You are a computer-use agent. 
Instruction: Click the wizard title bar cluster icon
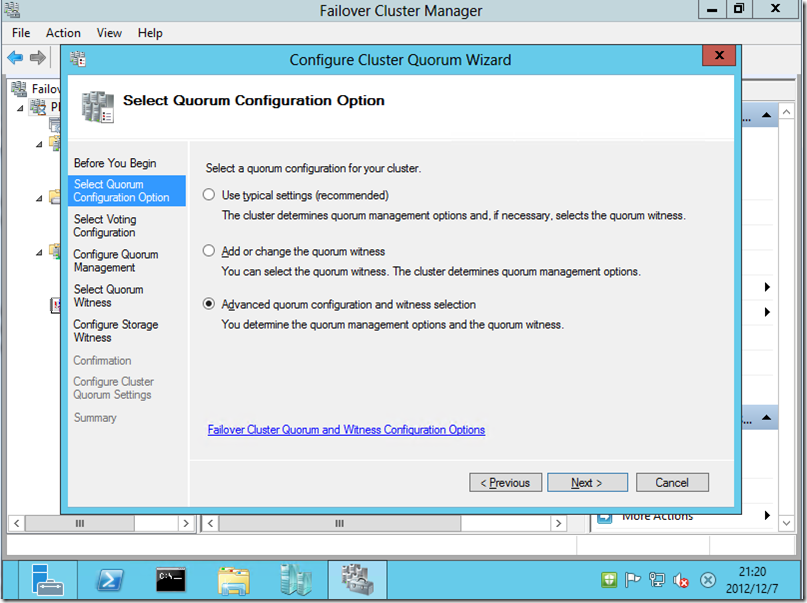point(78,59)
